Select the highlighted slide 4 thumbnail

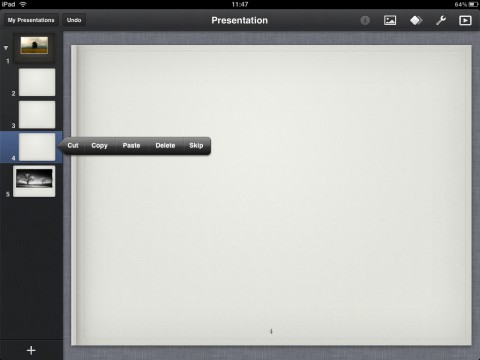(x=37, y=147)
